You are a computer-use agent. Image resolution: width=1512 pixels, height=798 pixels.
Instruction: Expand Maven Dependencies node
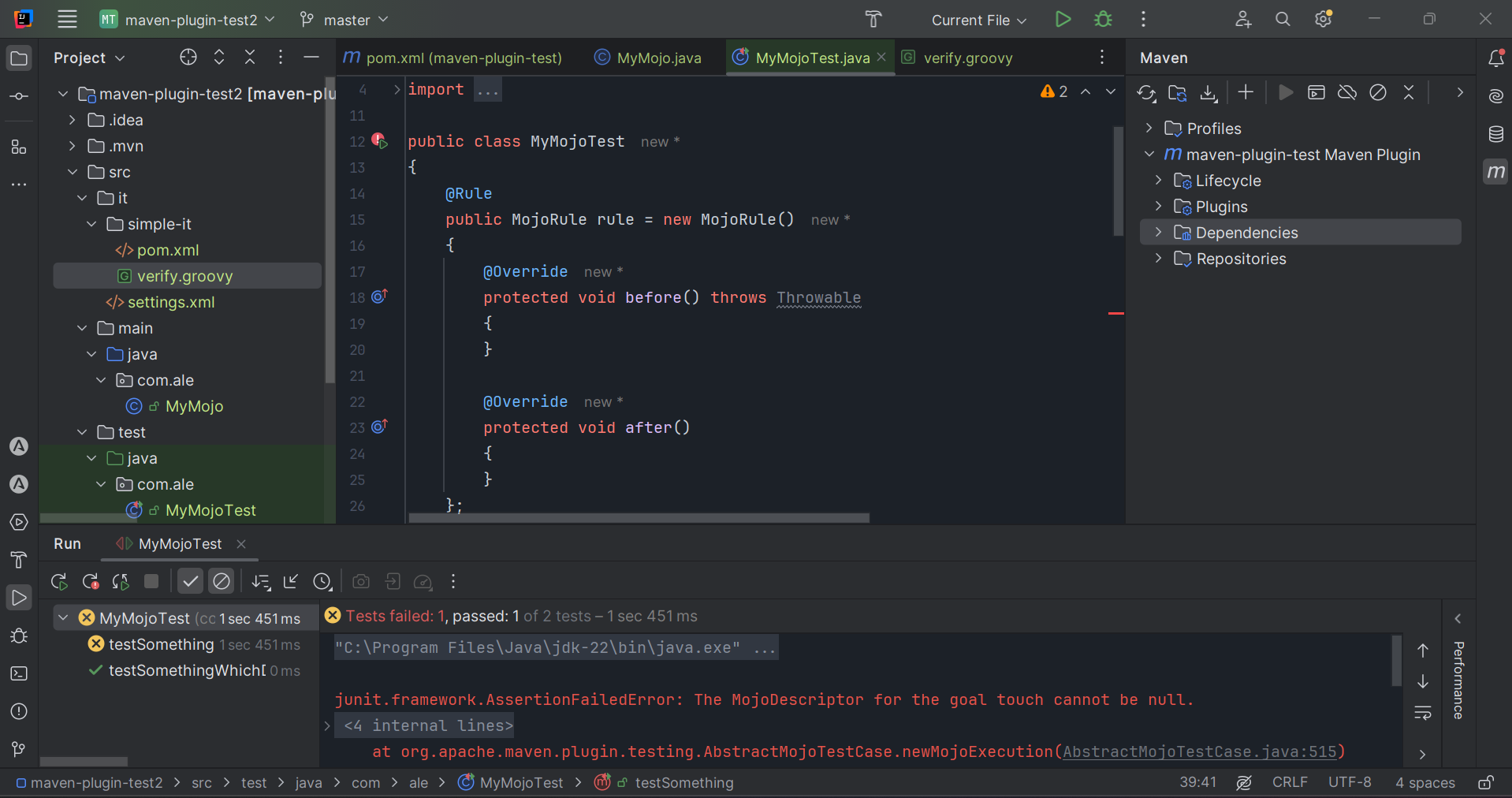pyautogui.click(x=1158, y=233)
